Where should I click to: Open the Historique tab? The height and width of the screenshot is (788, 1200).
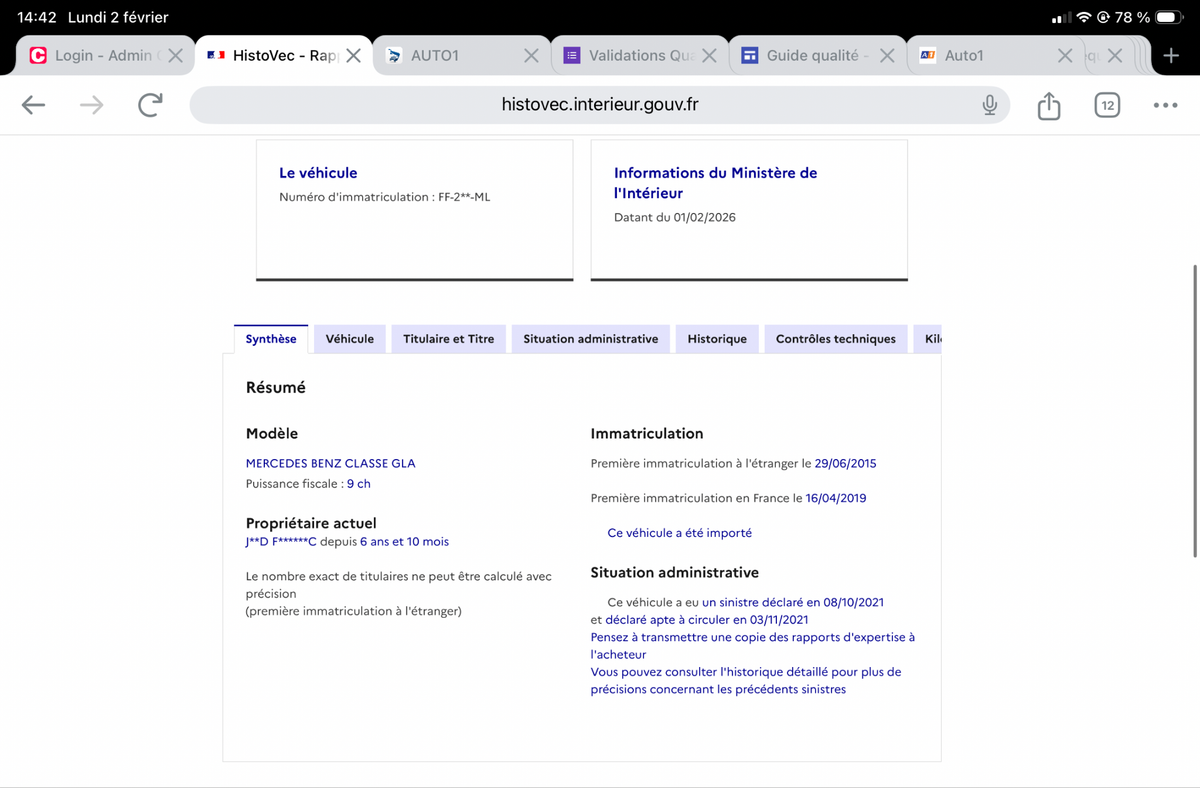(717, 339)
